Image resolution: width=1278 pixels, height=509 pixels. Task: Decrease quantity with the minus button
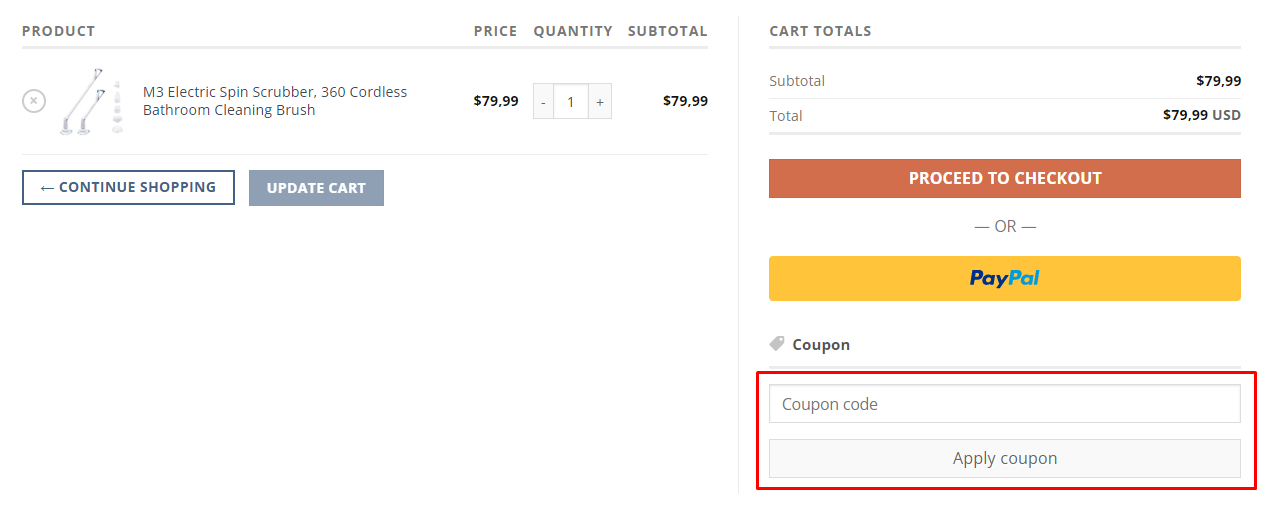[x=543, y=101]
